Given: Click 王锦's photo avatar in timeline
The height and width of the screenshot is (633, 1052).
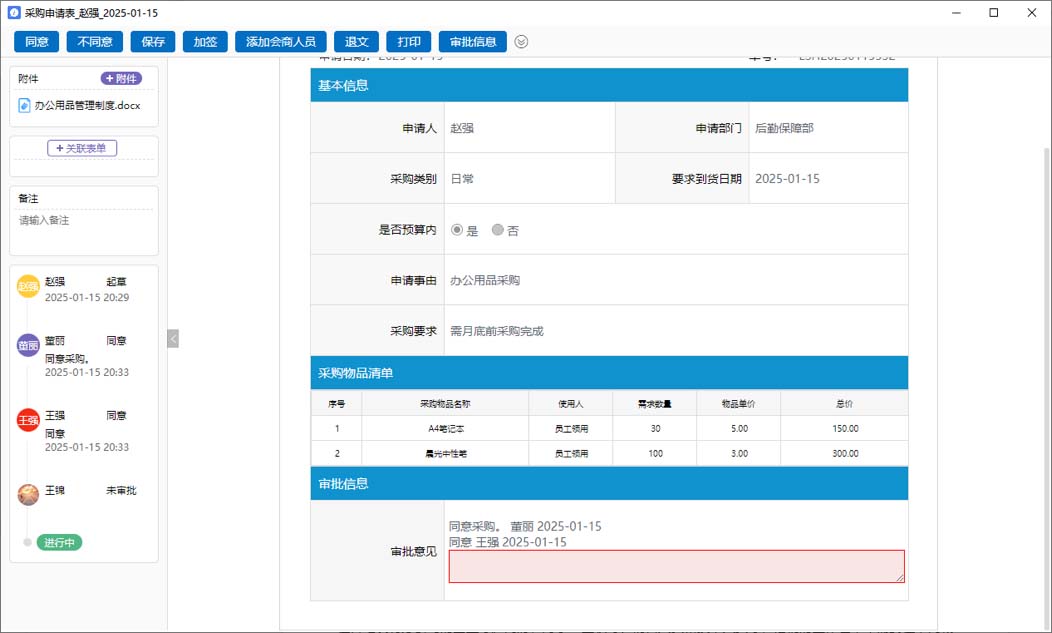Looking at the screenshot, I should (28, 494).
